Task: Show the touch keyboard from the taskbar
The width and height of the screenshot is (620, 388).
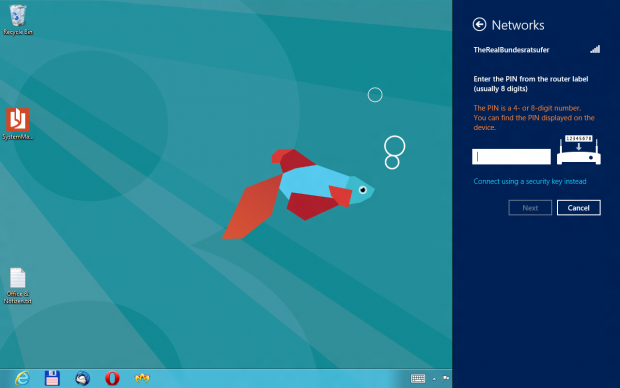Action: [x=418, y=379]
